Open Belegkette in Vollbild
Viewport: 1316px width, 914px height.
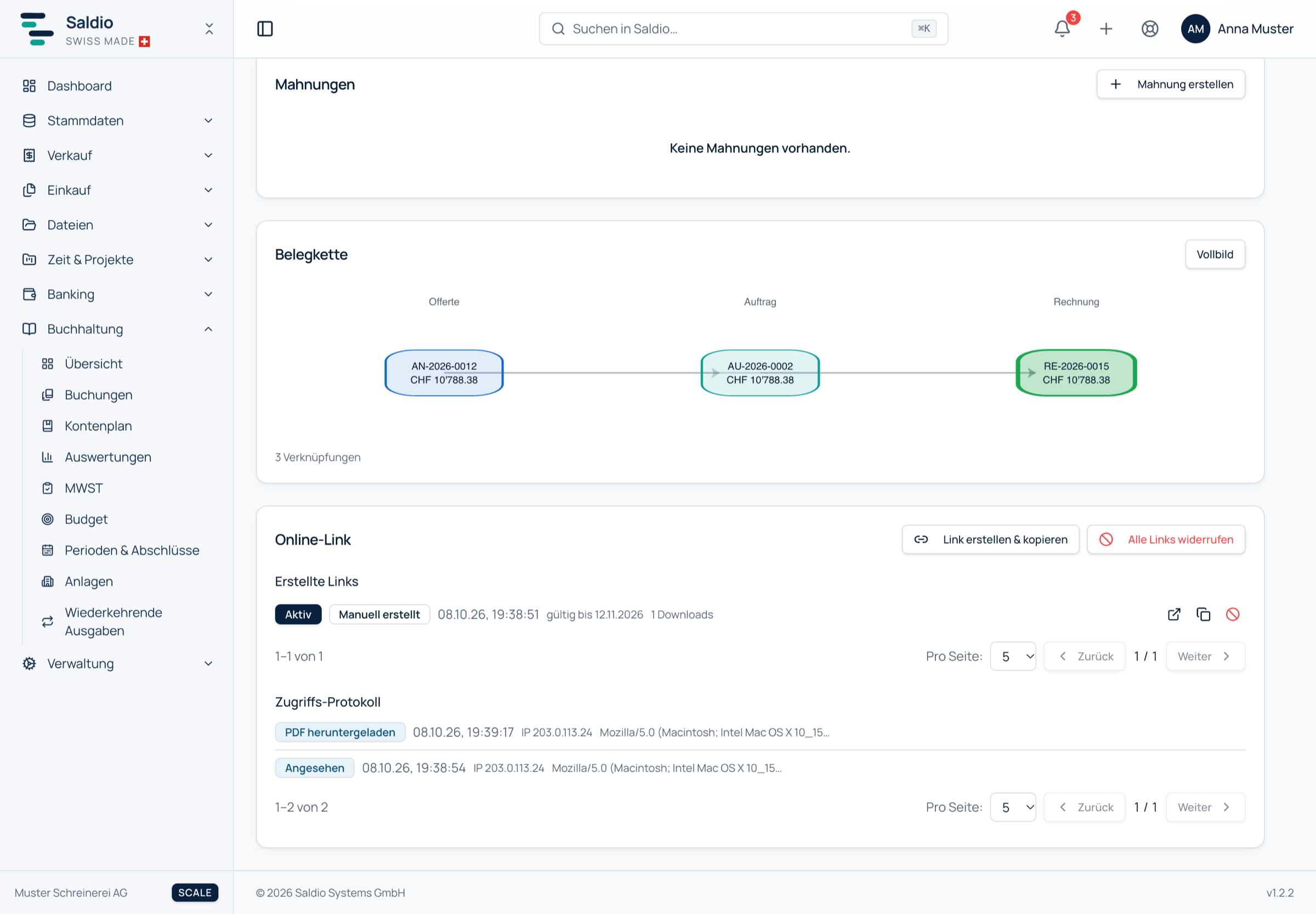coord(1215,254)
